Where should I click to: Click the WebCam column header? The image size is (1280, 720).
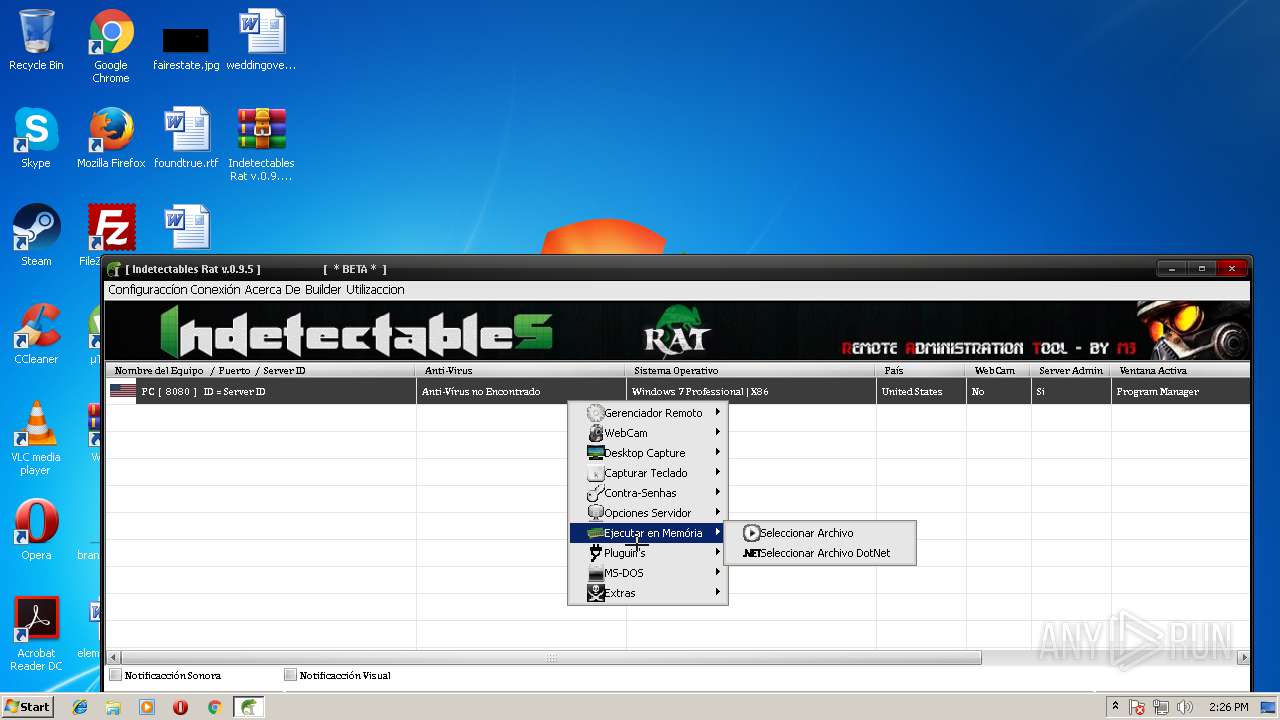(999, 371)
